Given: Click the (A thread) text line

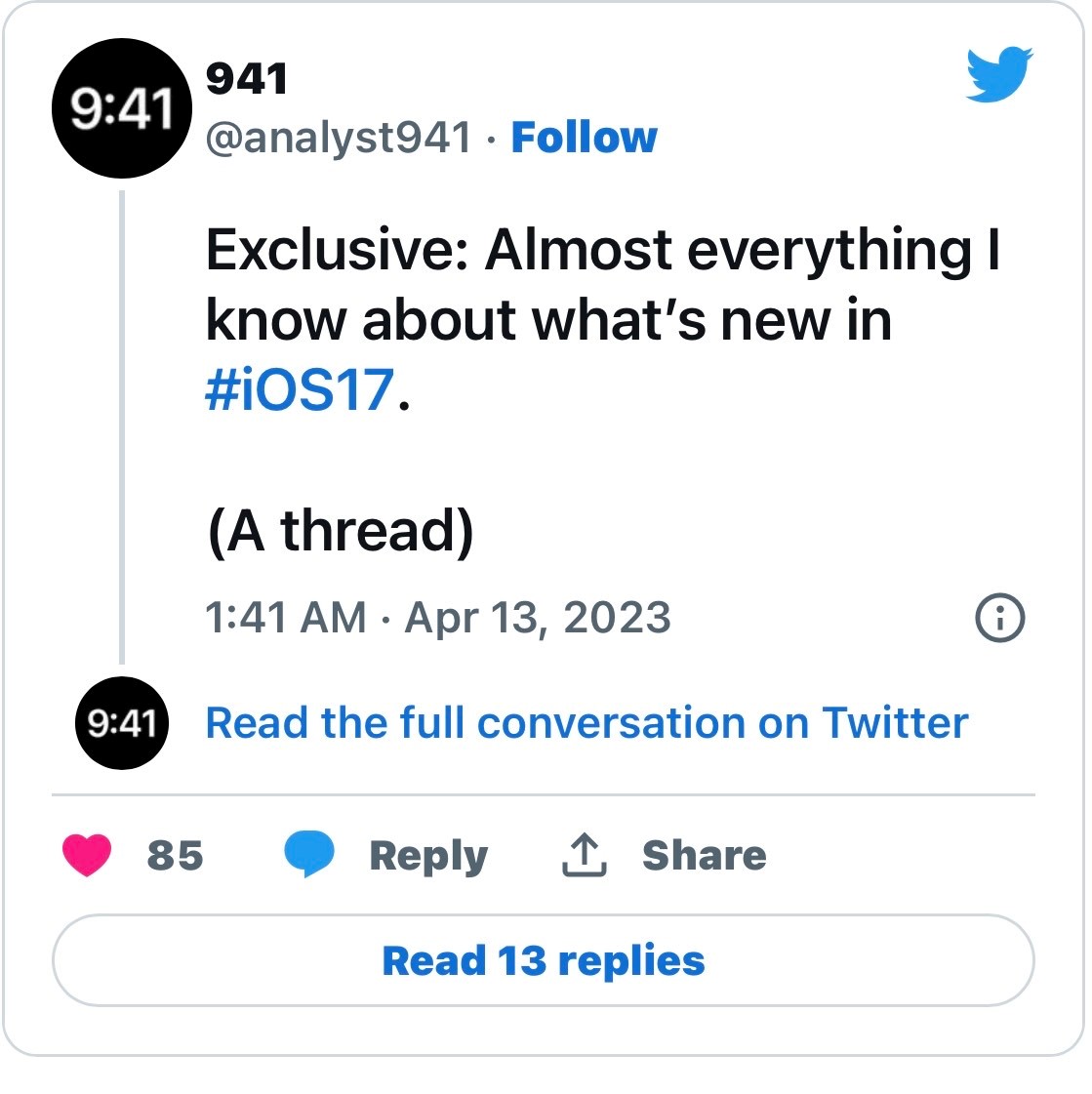Looking at the screenshot, I should coord(341,531).
